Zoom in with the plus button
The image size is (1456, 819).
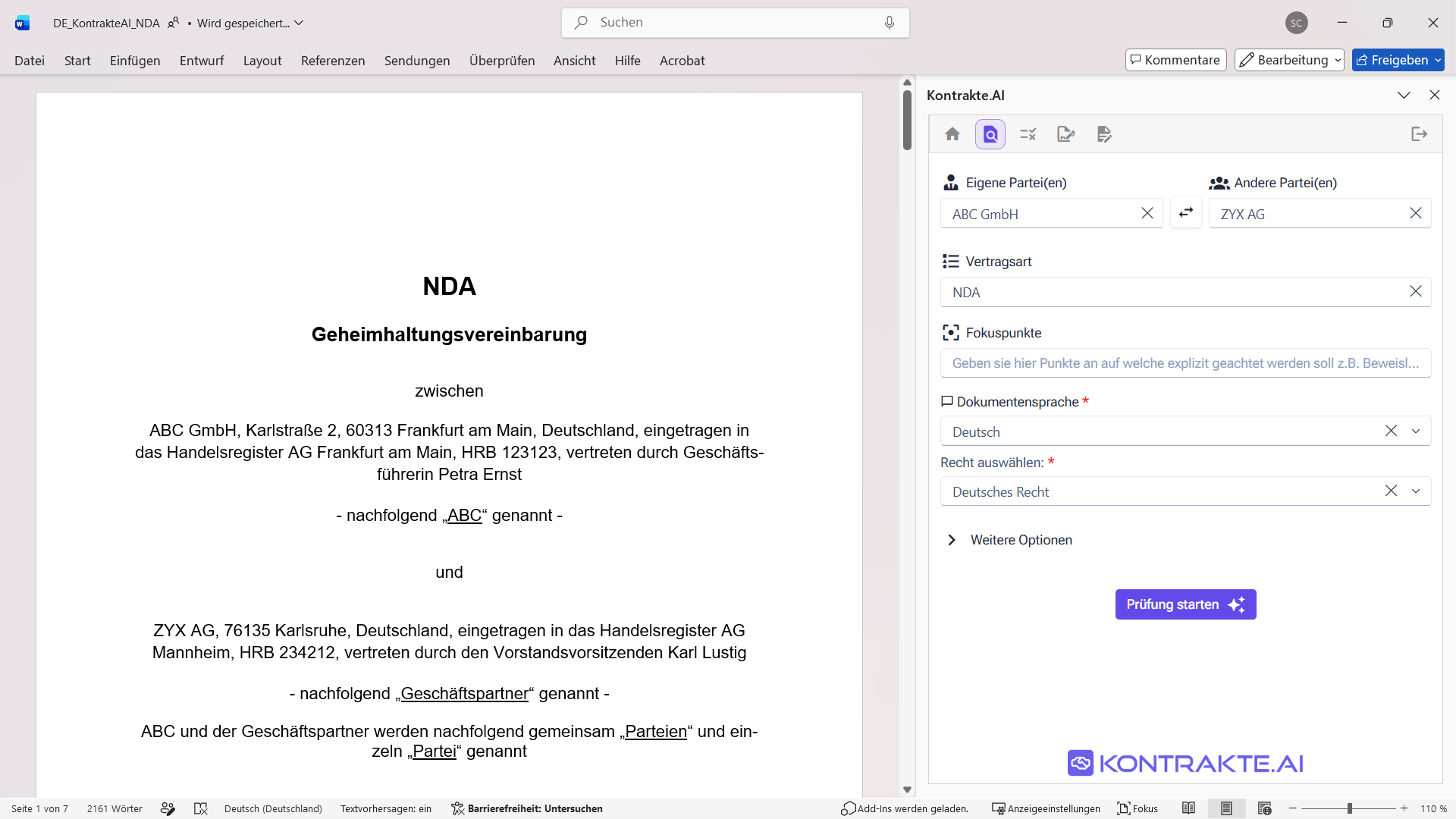click(x=1404, y=808)
